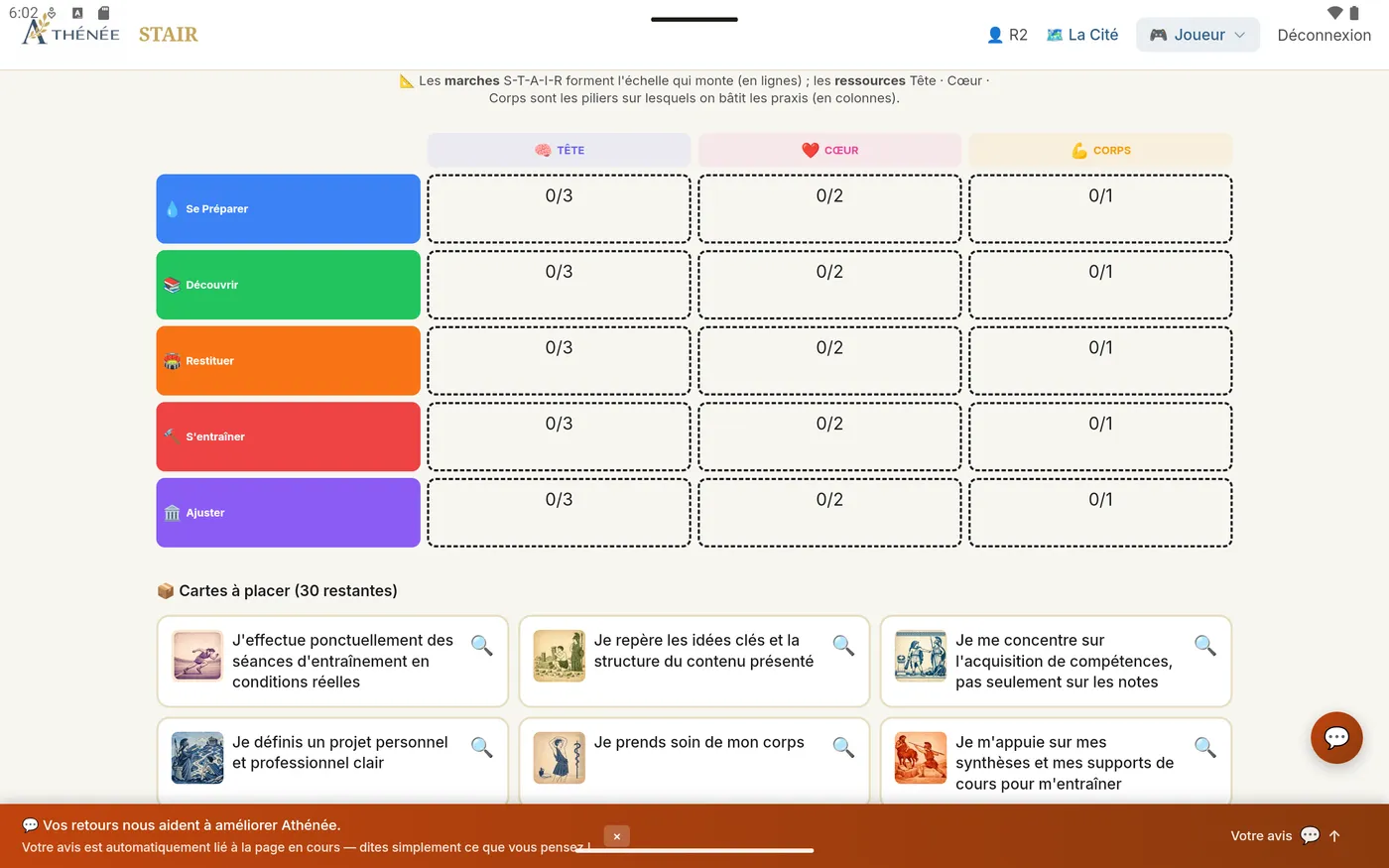This screenshot has height=868, width=1389.
Task: Select the "Je définis un projet personnel" card text
Action: [x=340, y=753]
